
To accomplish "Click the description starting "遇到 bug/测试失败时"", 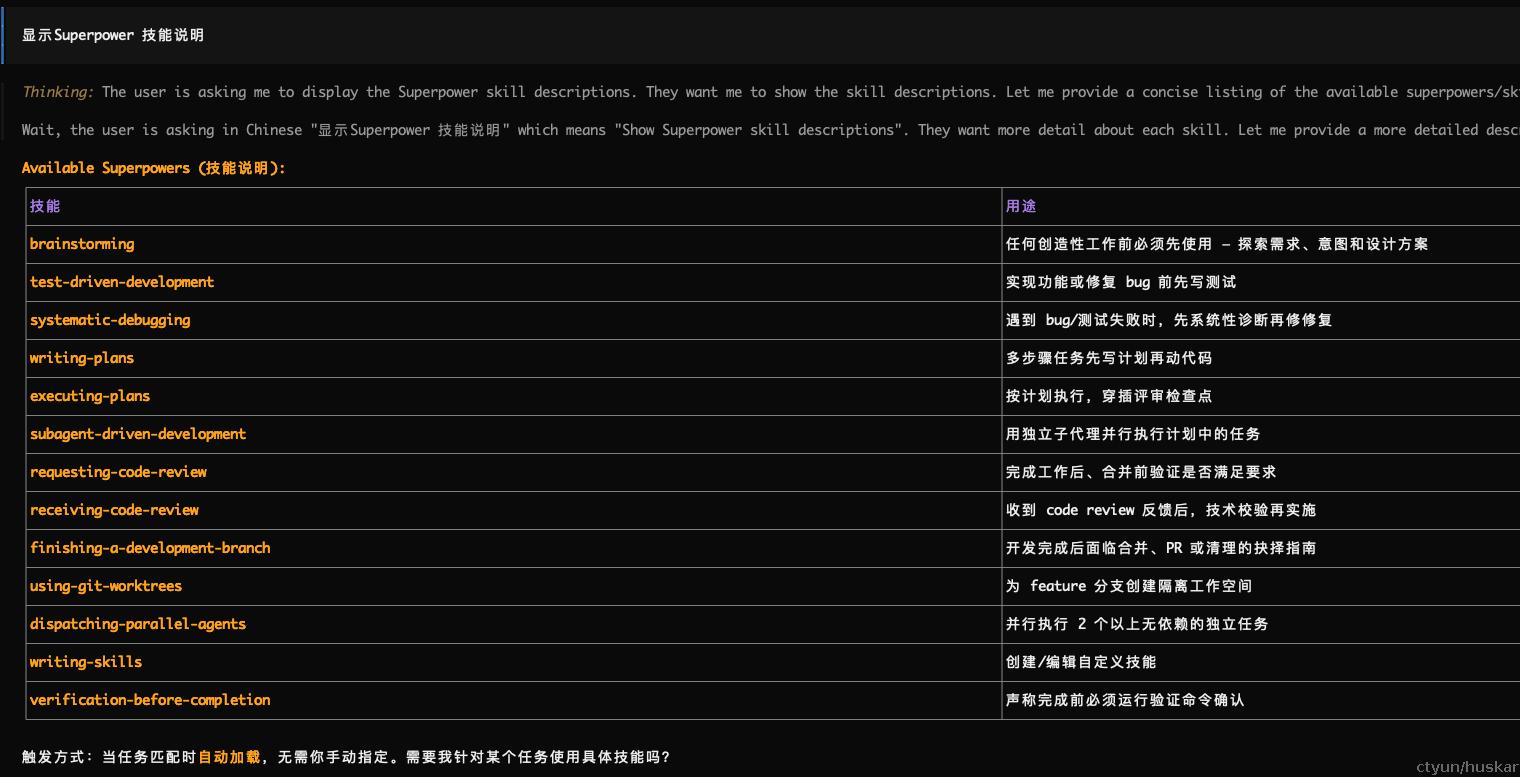I will 1169,320.
